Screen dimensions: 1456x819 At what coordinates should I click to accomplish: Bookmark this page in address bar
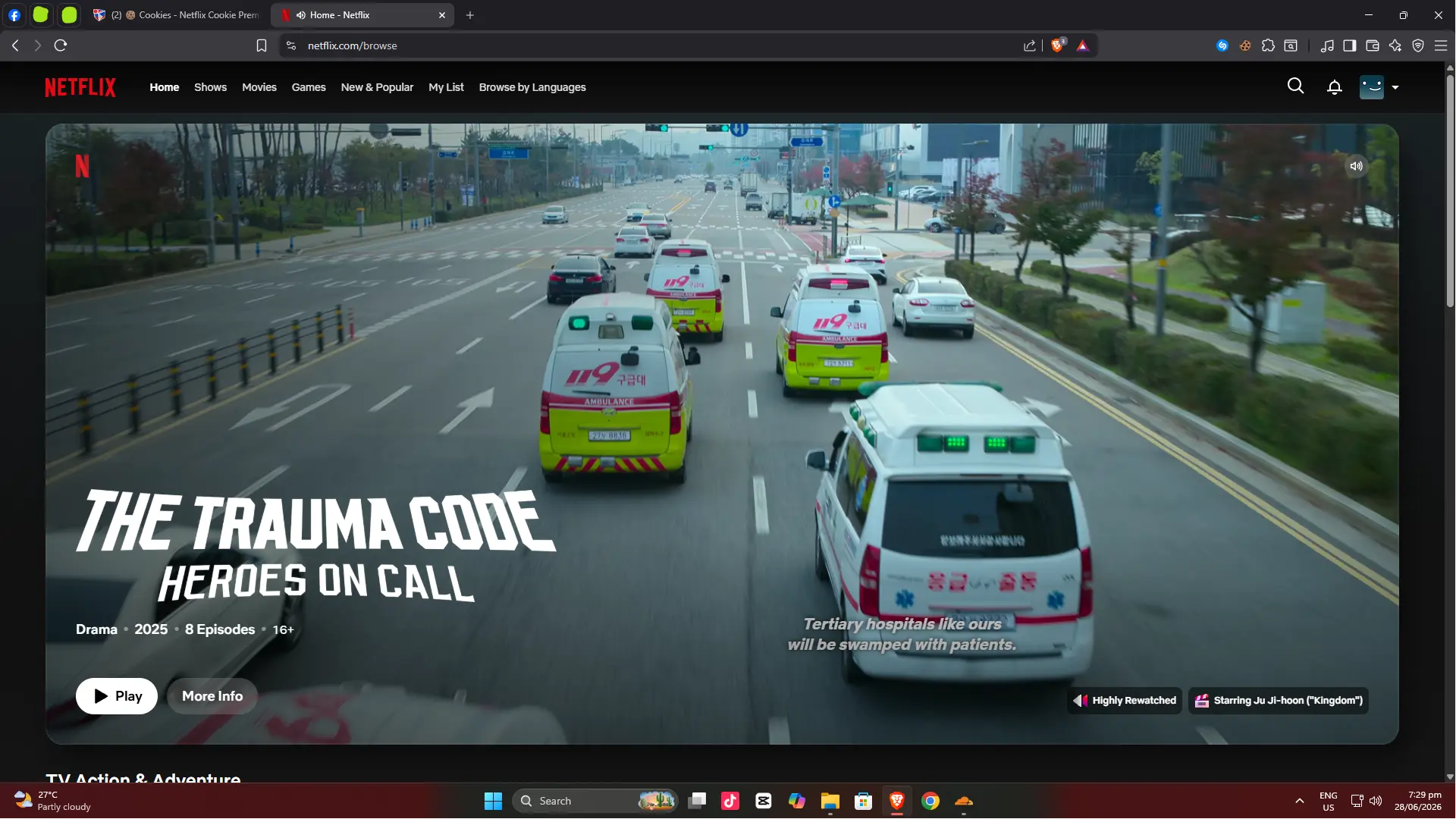262,45
